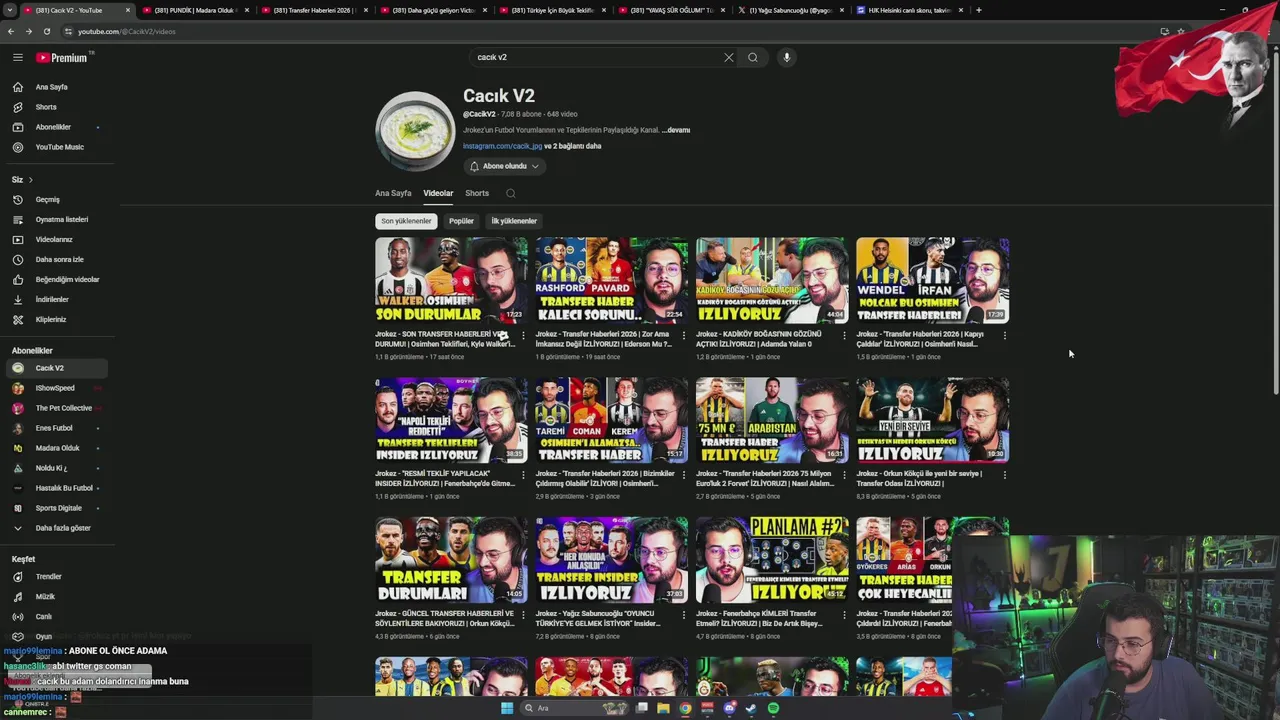Screen dimensions: 1280x720
Task: Open the WALKER OSIMHEN SON DURUMLAR thumbnail
Action: point(451,280)
